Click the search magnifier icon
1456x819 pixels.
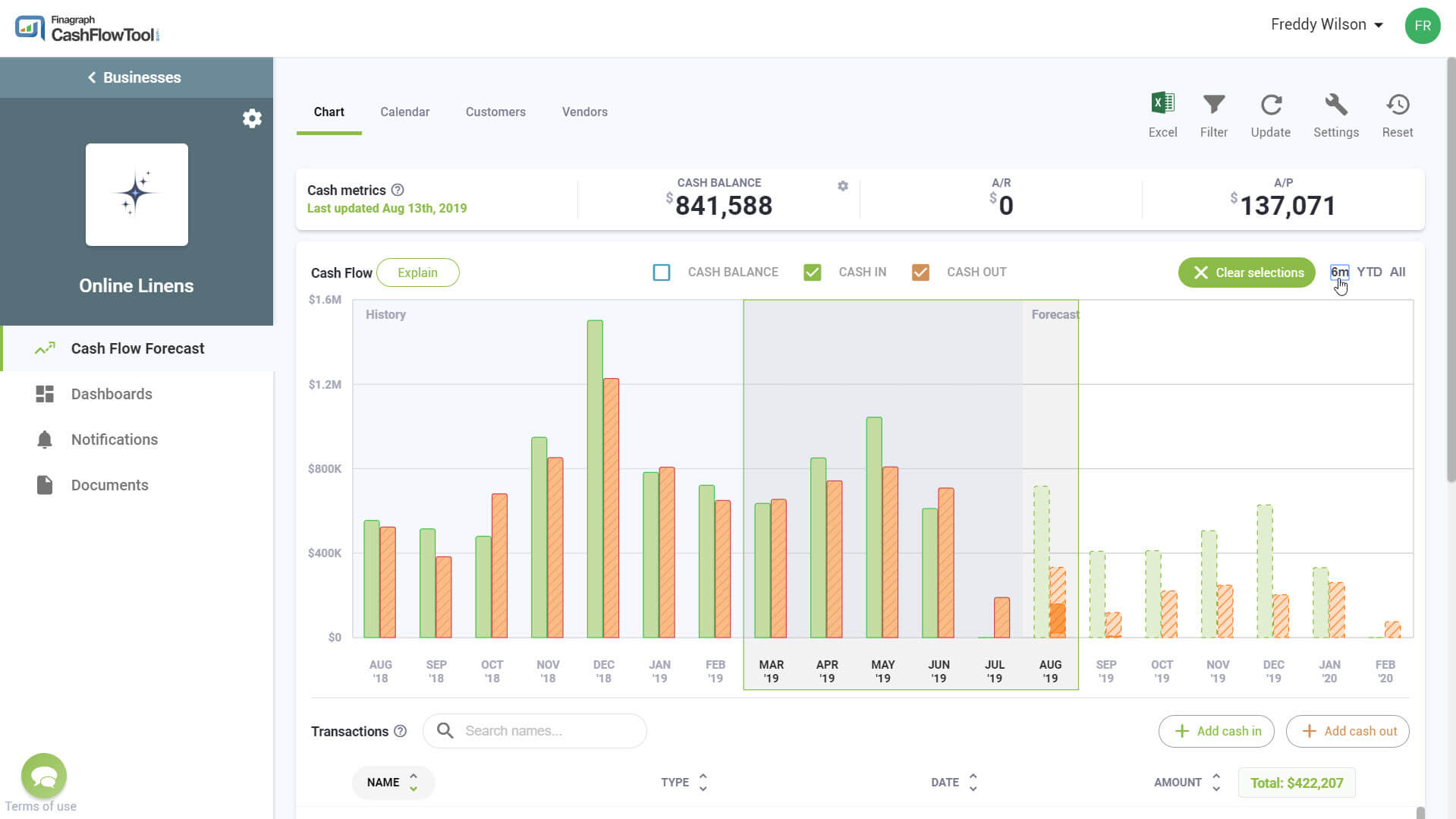click(445, 731)
